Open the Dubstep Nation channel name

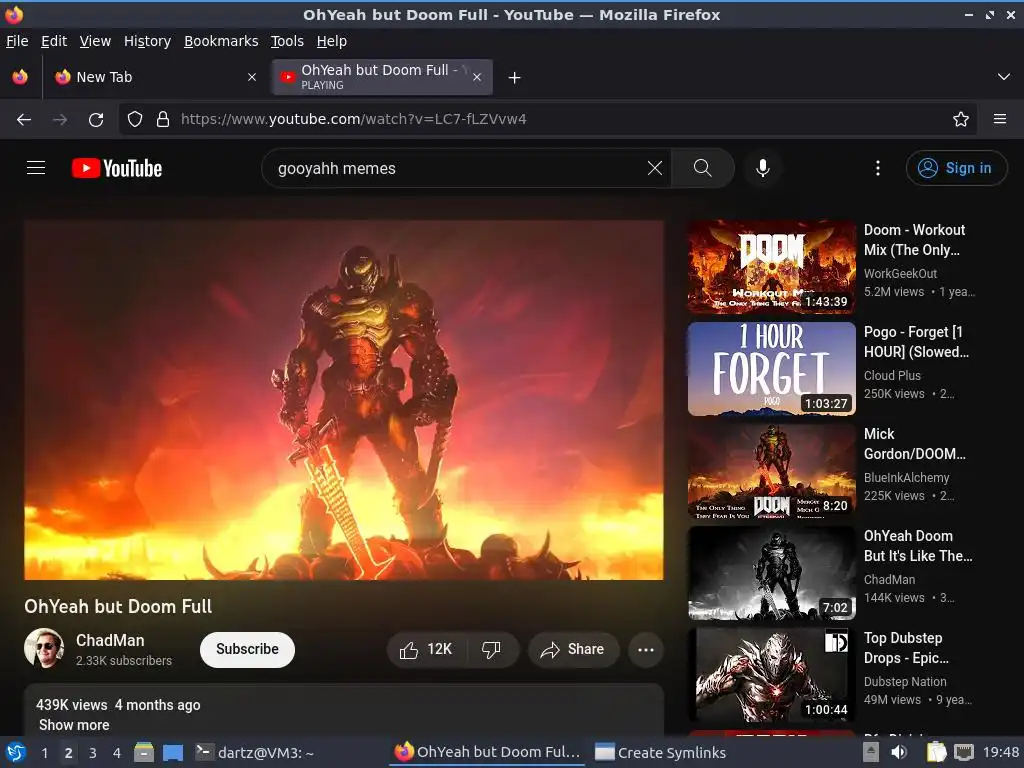tap(904, 682)
